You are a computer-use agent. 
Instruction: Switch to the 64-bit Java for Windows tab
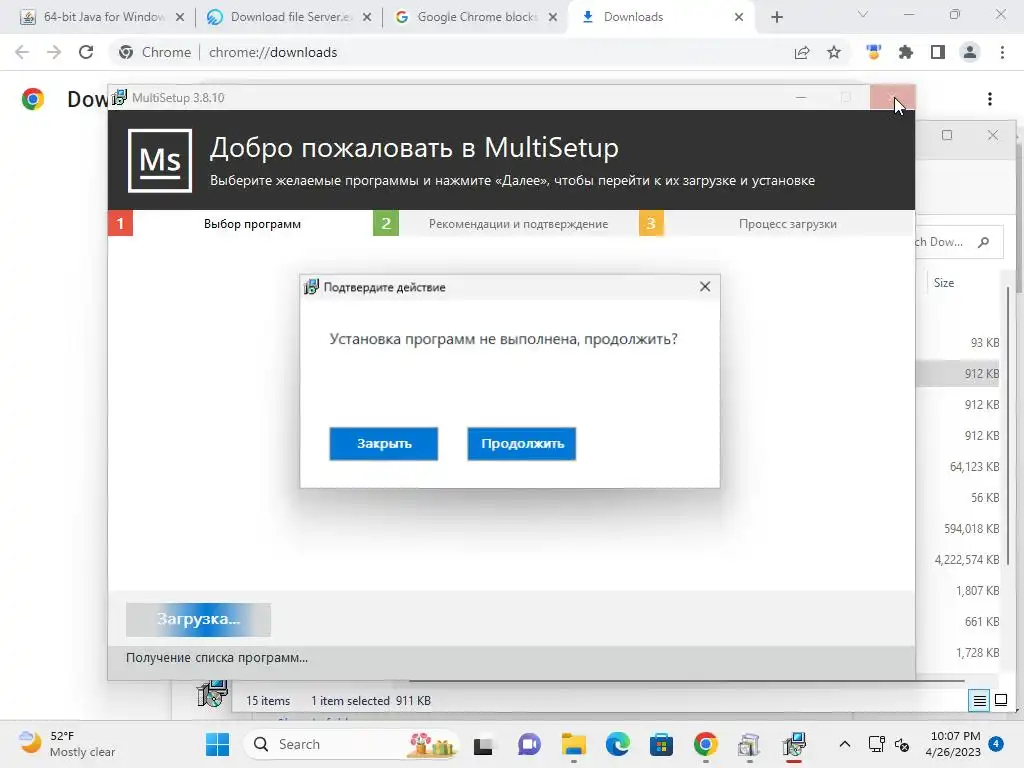click(x=103, y=17)
